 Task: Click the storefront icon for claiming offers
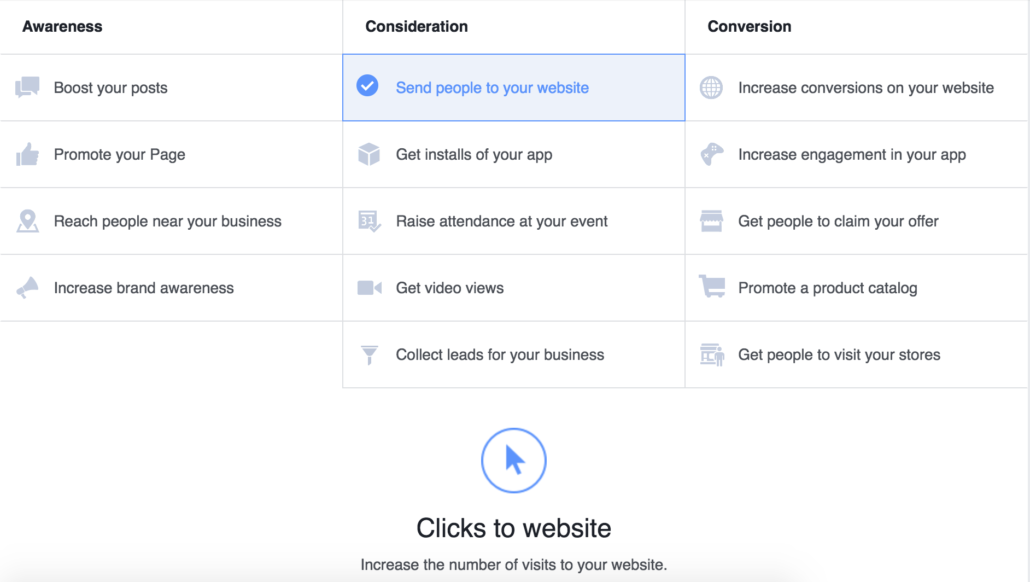711,221
